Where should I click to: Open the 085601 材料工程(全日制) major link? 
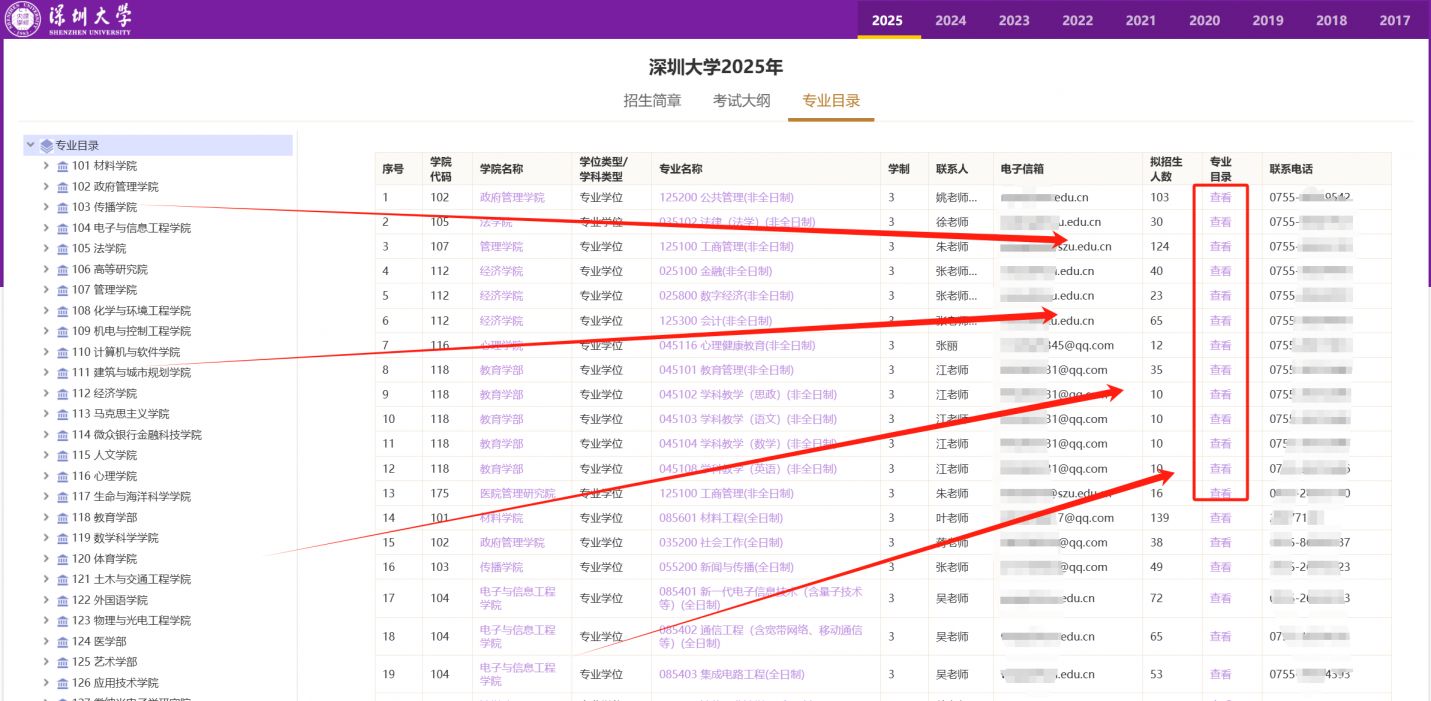[x=721, y=518]
